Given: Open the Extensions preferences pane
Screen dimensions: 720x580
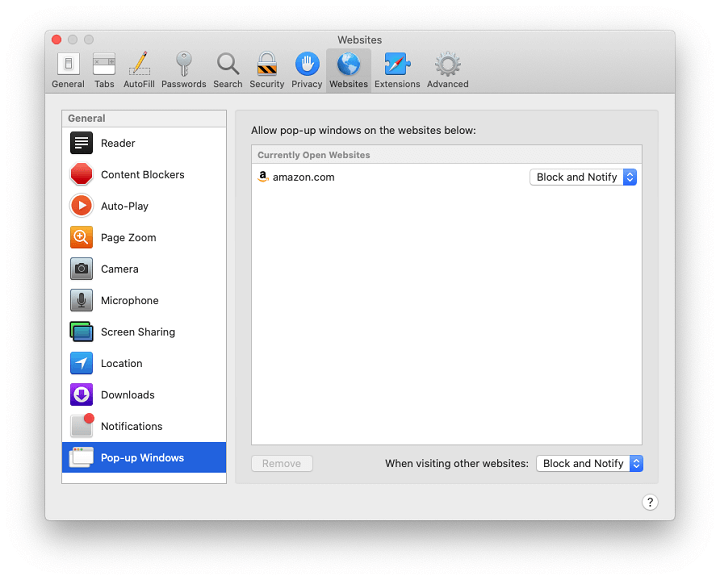Looking at the screenshot, I should click(397, 69).
